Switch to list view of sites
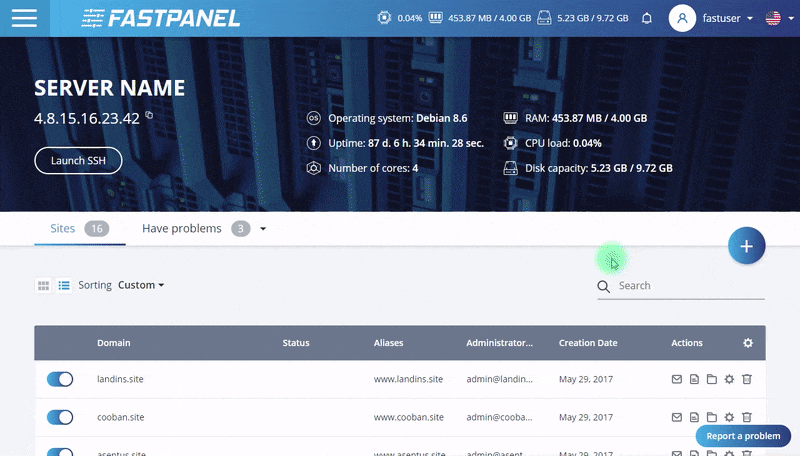This screenshot has height=456, width=800. pyautogui.click(x=64, y=285)
